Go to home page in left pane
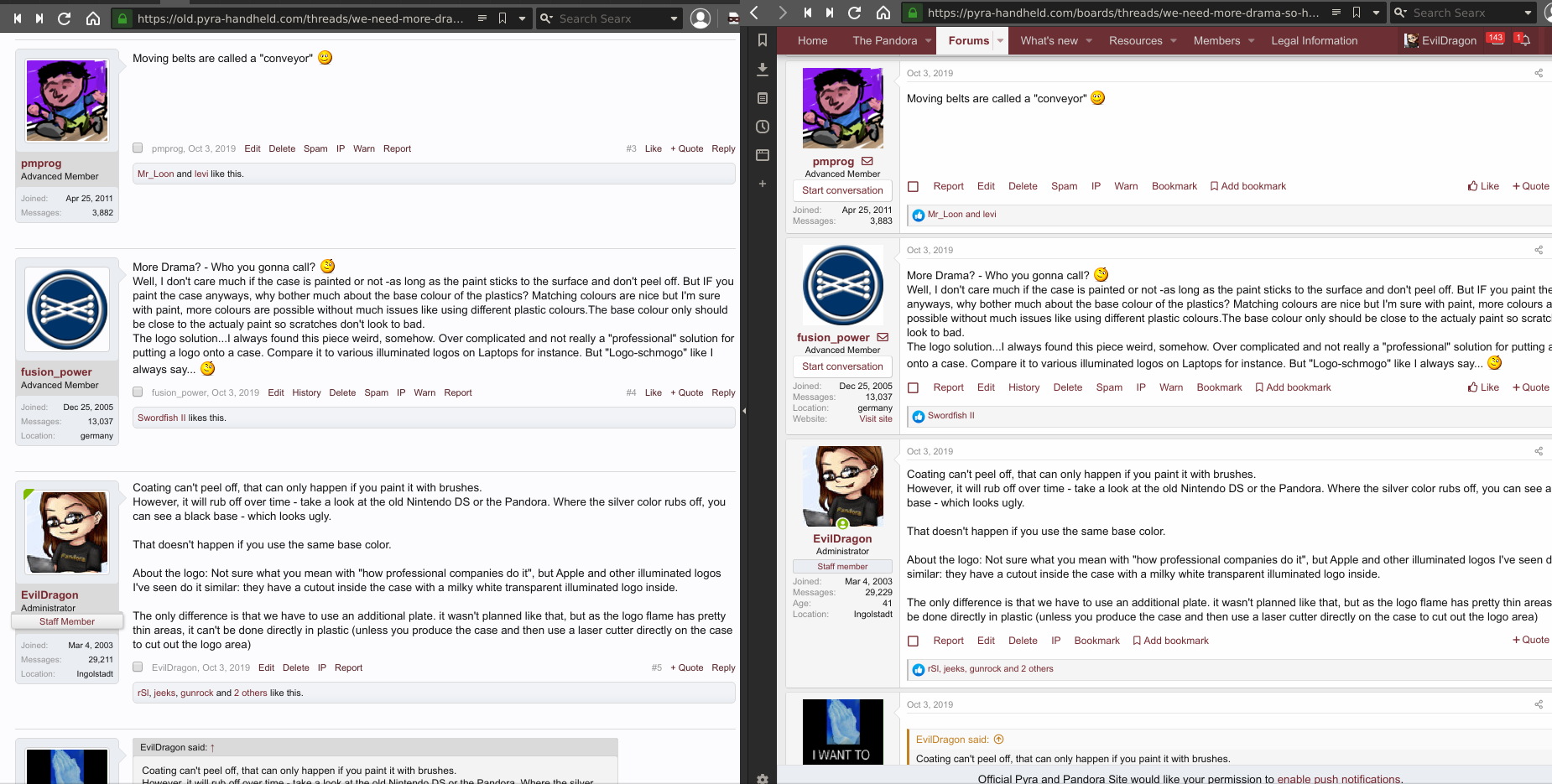This screenshot has height=784, width=1552. [x=93, y=18]
